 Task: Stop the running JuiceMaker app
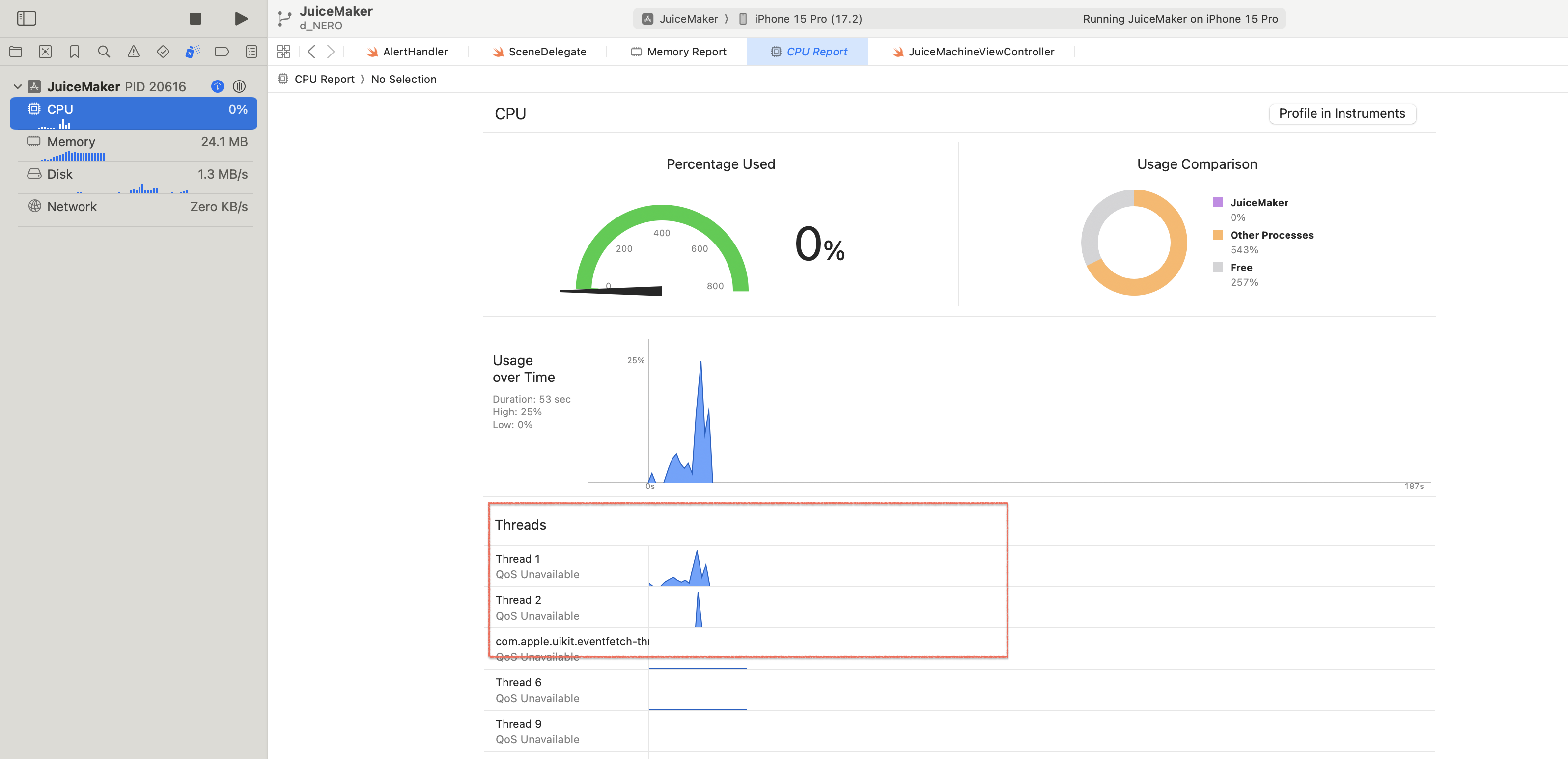(x=196, y=18)
